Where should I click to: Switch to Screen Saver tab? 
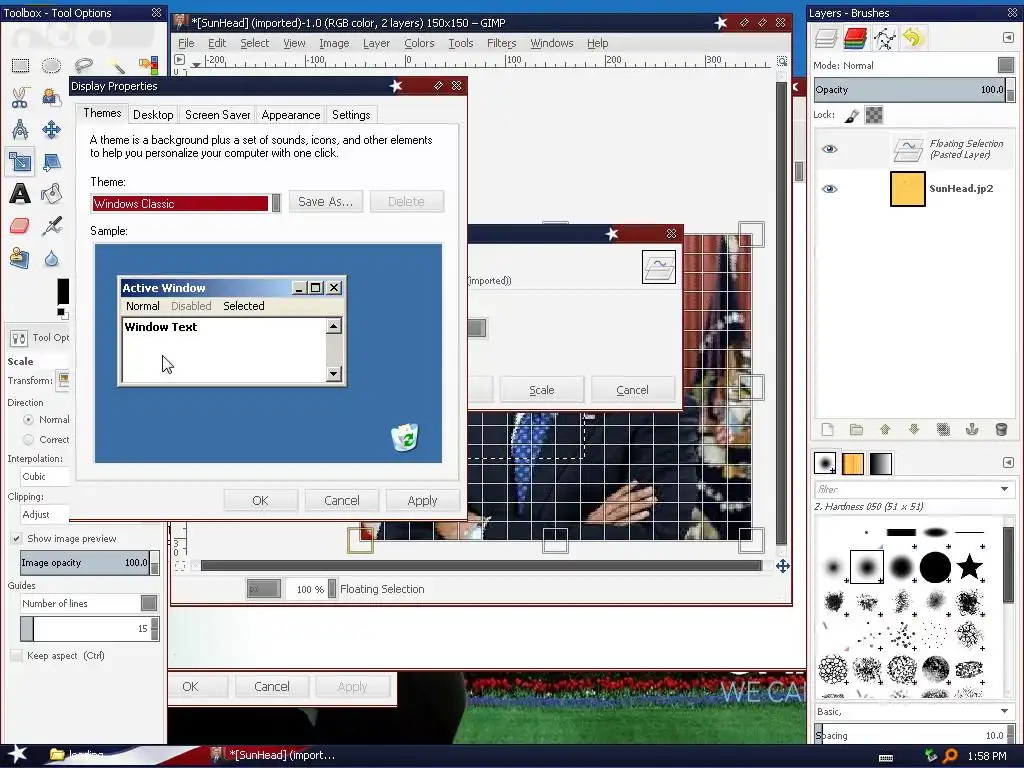point(217,115)
